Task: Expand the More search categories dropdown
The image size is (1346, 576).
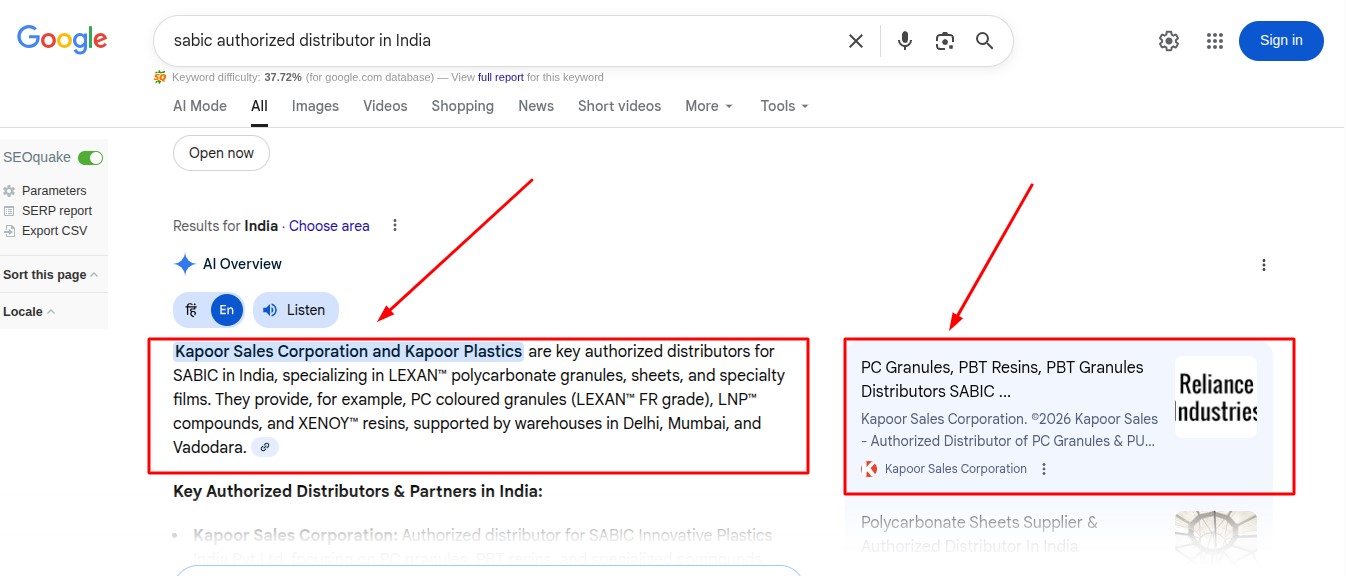Action: [x=708, y=106]
